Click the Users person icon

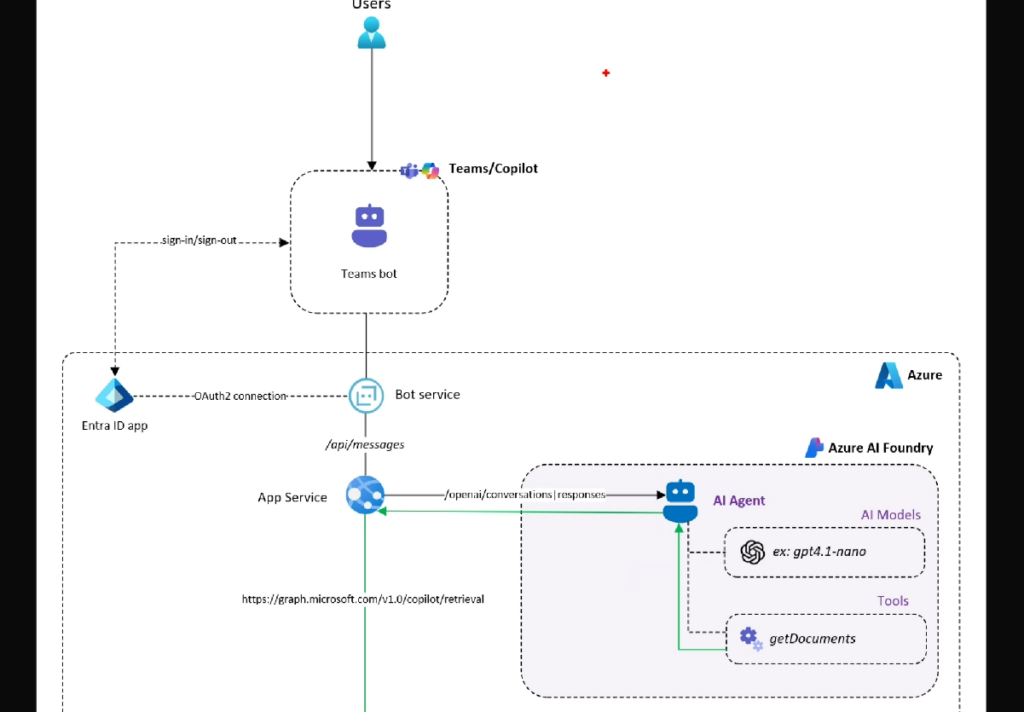click(x=372, y=33)
